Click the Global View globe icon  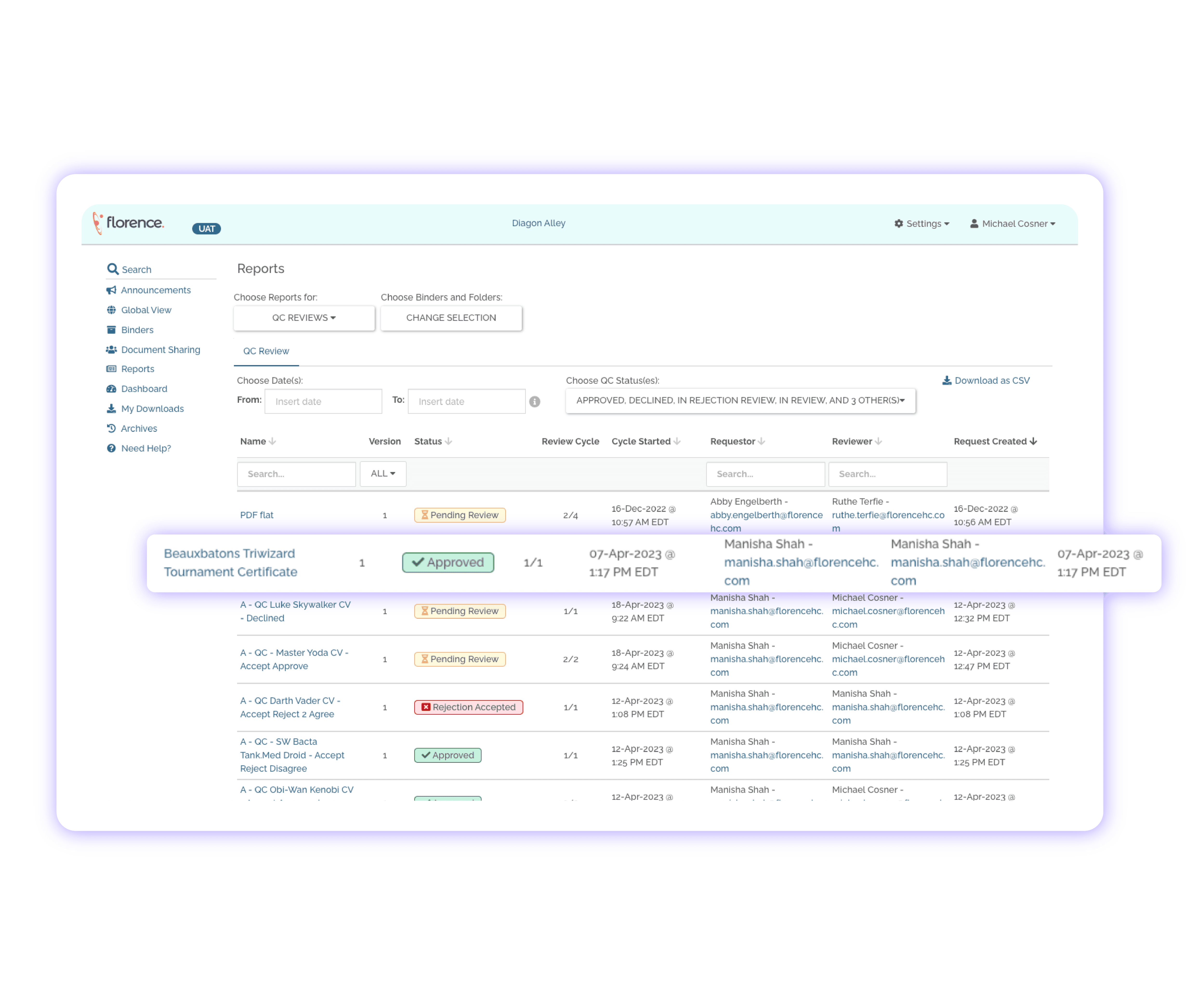[111, 310]
